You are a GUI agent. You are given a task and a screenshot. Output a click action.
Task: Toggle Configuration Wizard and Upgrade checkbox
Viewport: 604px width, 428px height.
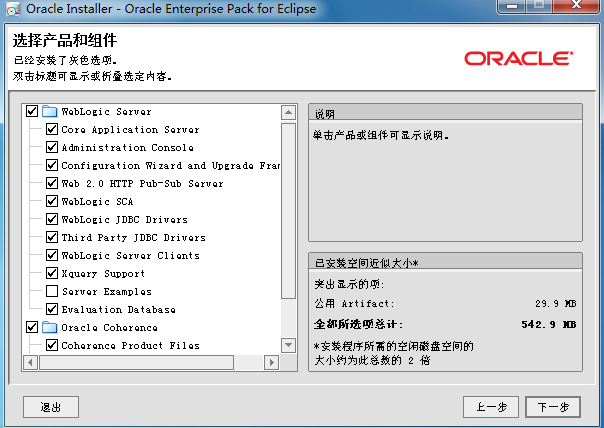point(52,165)
